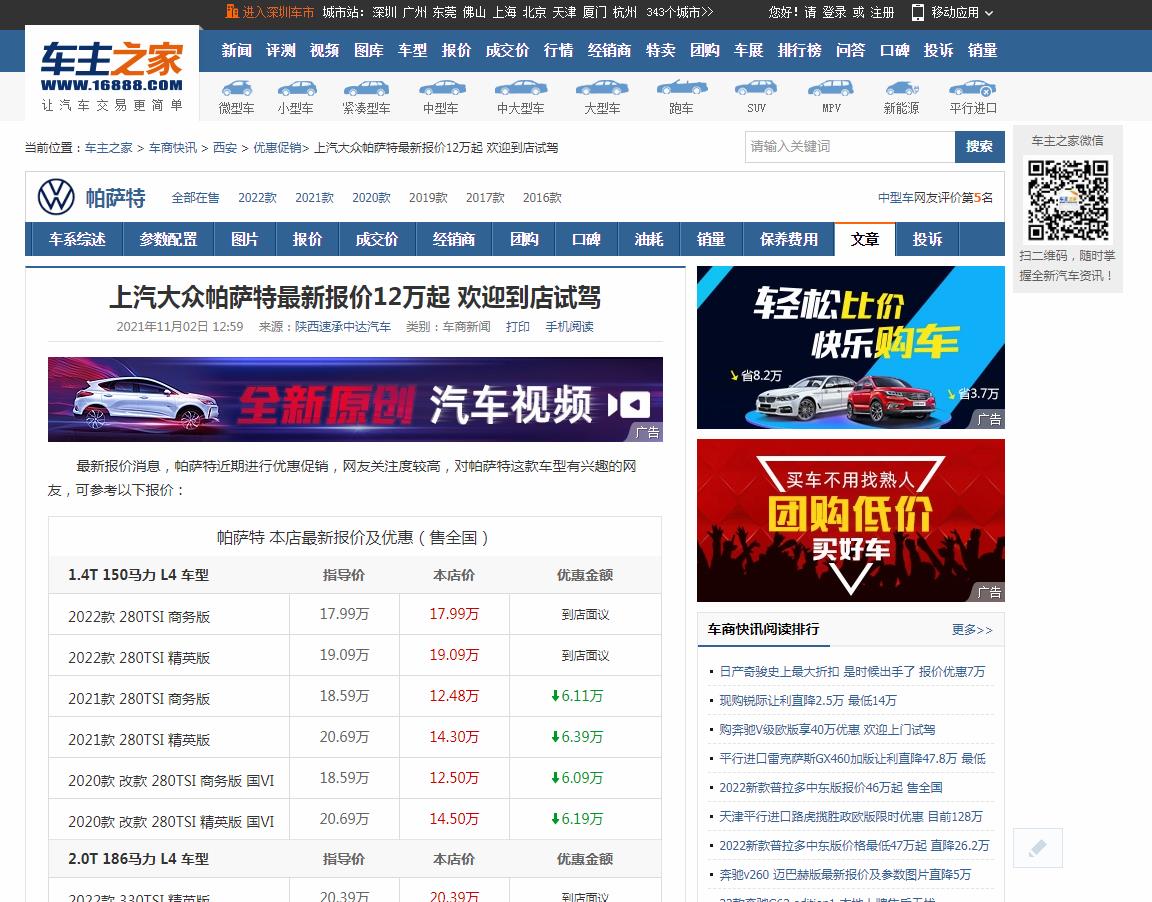Select the 保养费用 tab
The image size is (1152, 902).
point(788,239)
